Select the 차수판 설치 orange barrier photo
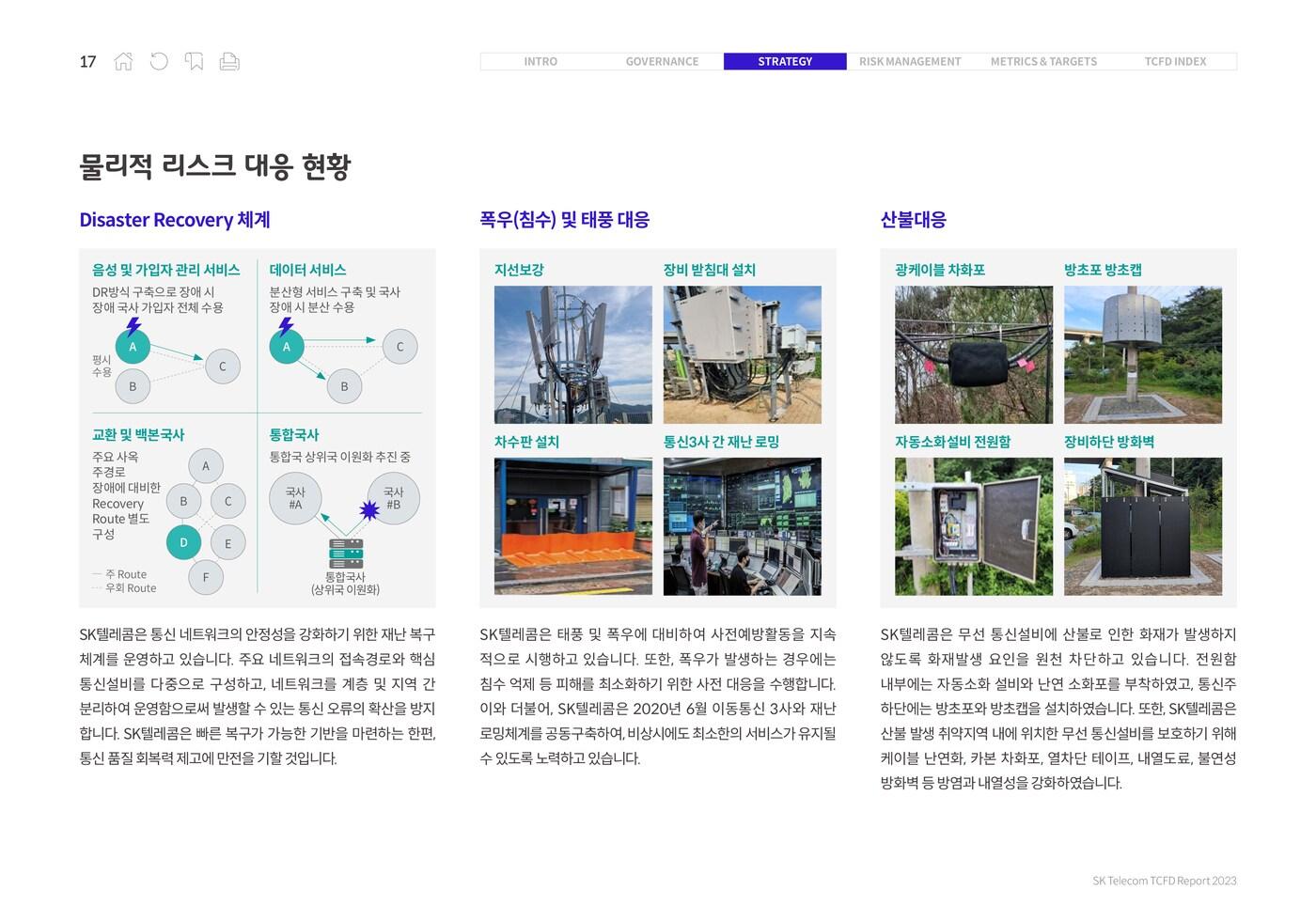The height and width of the screenshot is (921, 1316). coord(572,526)
